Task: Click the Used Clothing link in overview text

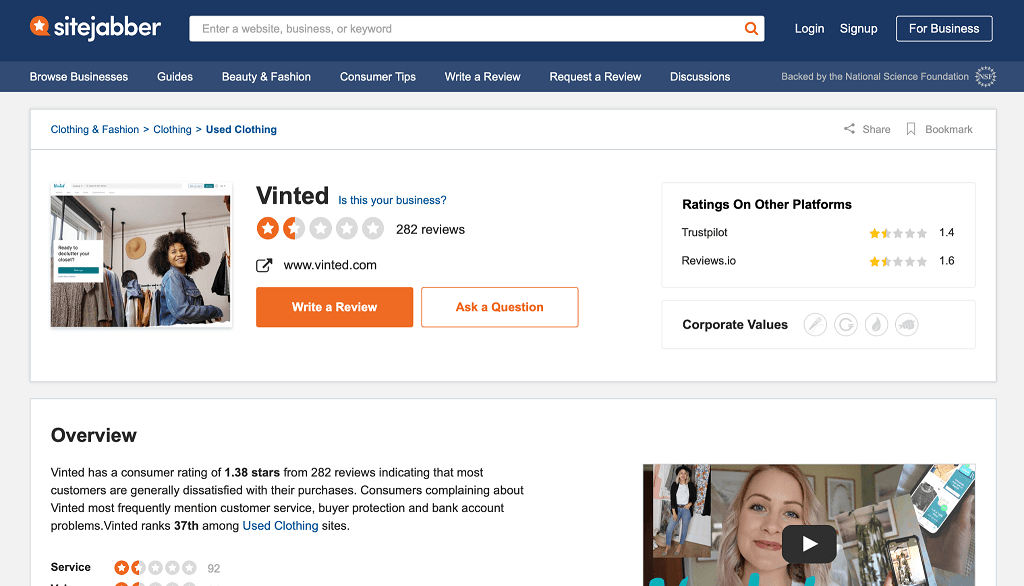Action: coord(280,526)
